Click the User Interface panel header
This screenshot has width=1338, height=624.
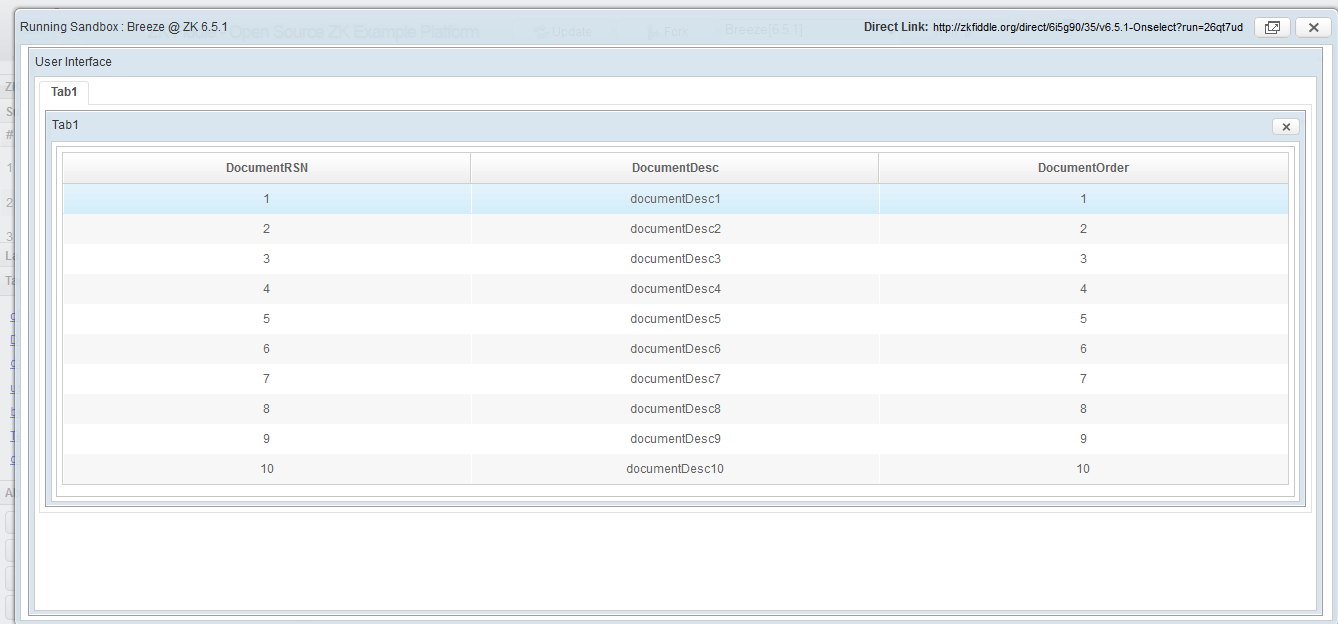pos(73,62)
